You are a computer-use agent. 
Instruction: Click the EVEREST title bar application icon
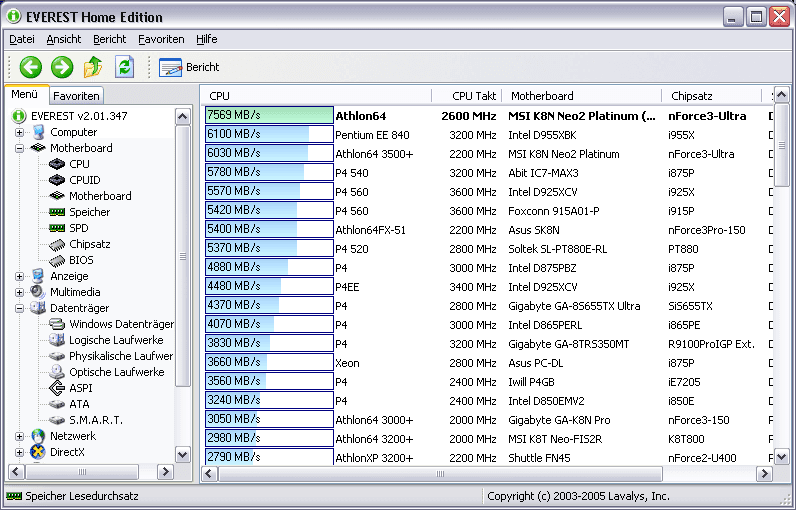[14, 16]
